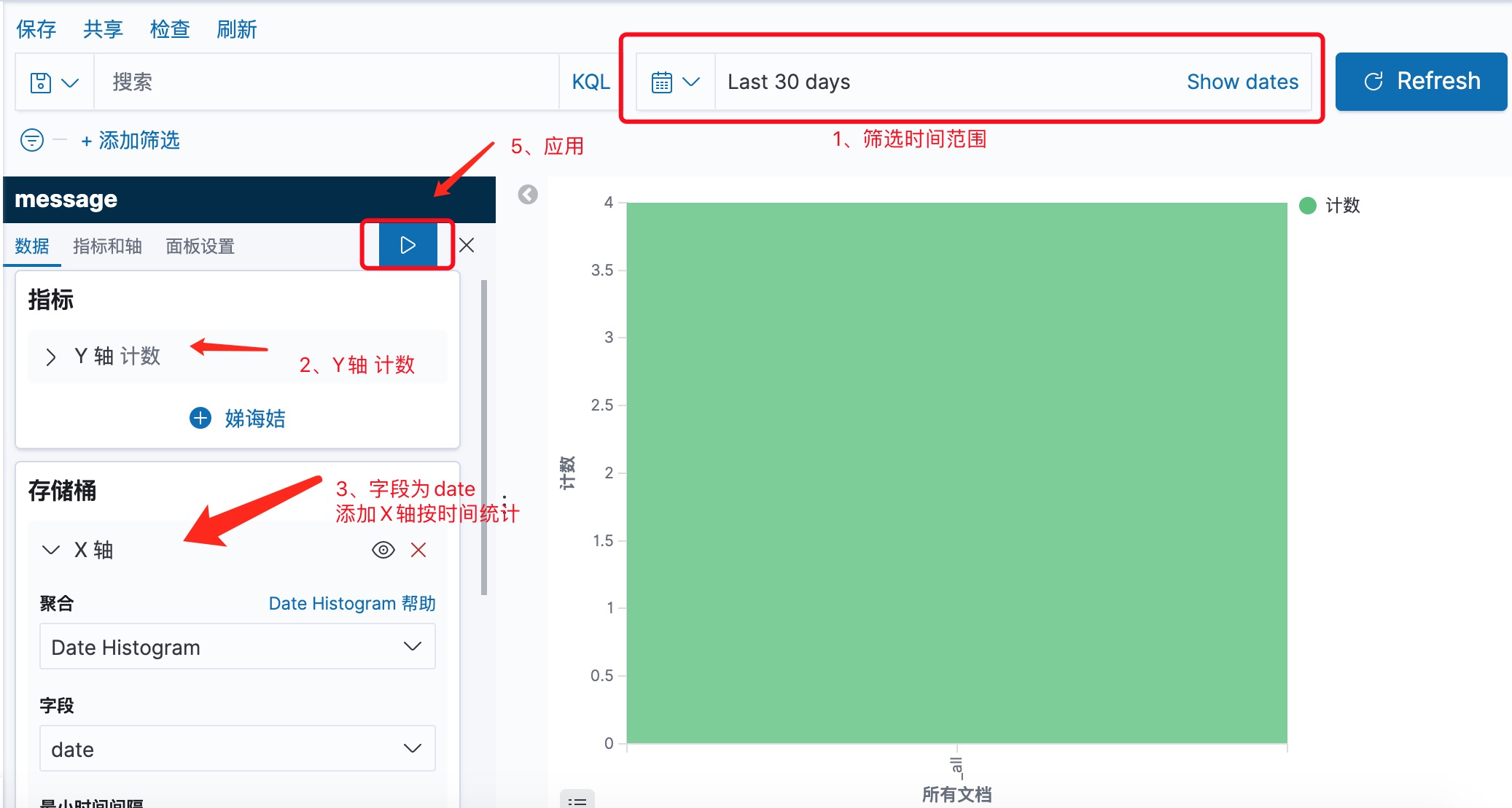
Task: Remove the X axis bucket
Action: (x=418, y=550)
